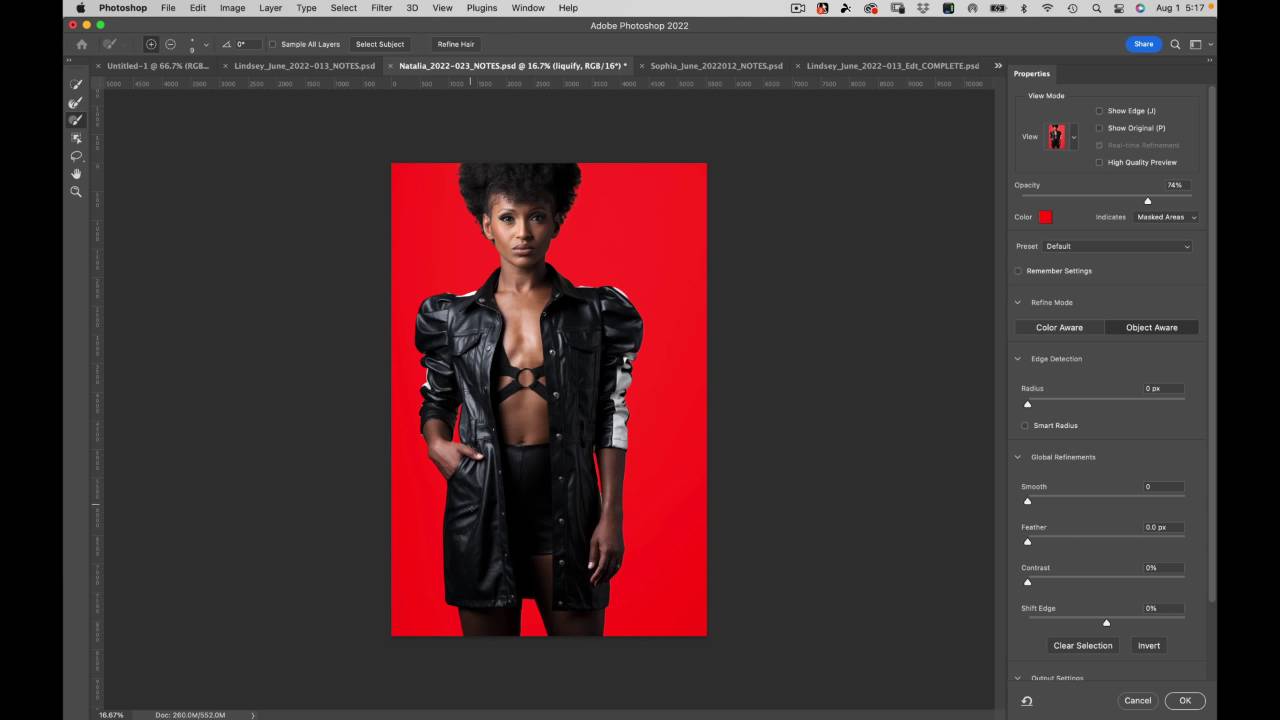Choose the Color Aware refine mode

coord(1059,327)
